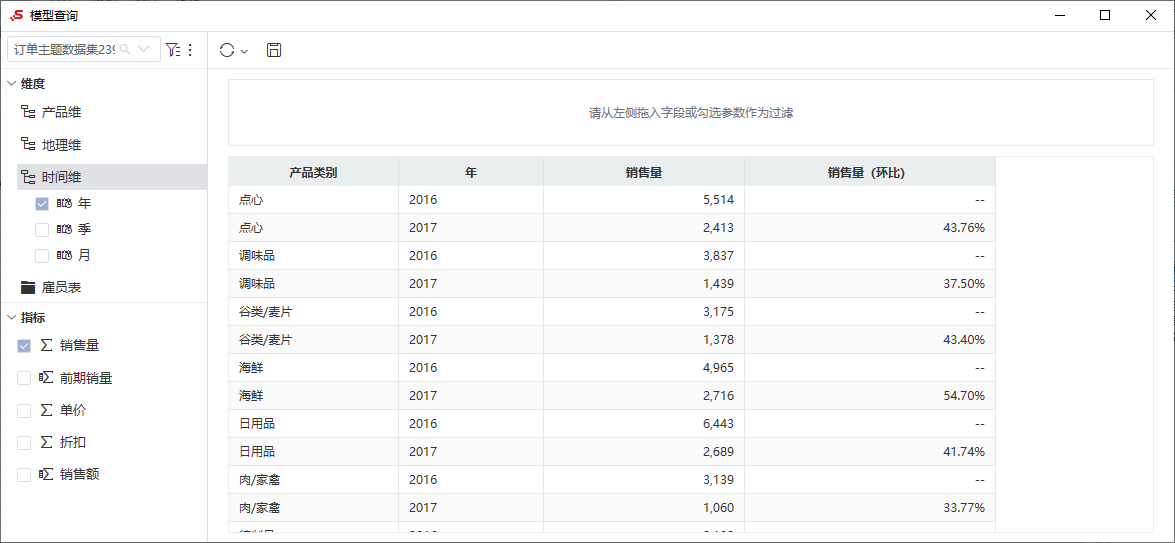Viewport: 1175px width, 543px height.
Task: Check the 销售额 indicator checkbox
Action: (24, 475)
